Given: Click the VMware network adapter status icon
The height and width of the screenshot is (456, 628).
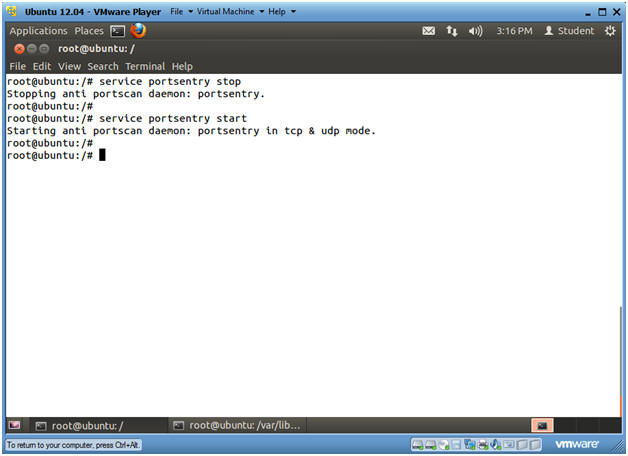Looking at the screenshot, I should click(x=470, y=444).
